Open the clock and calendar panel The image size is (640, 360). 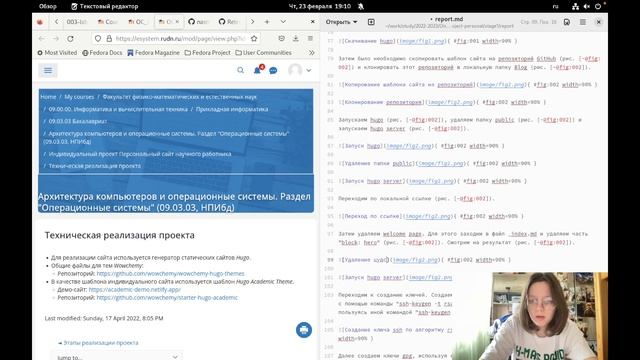pyautogui.click(x=320, y=7)
